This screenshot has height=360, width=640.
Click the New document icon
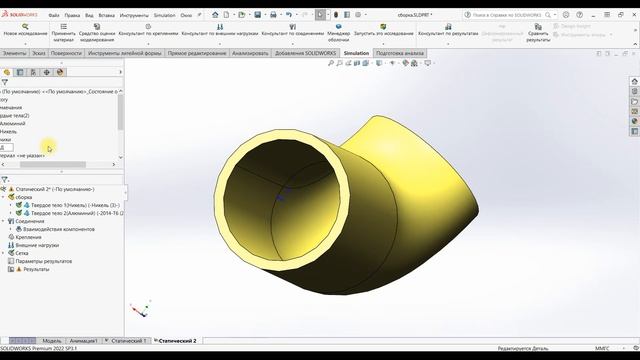tap(226, 15)
